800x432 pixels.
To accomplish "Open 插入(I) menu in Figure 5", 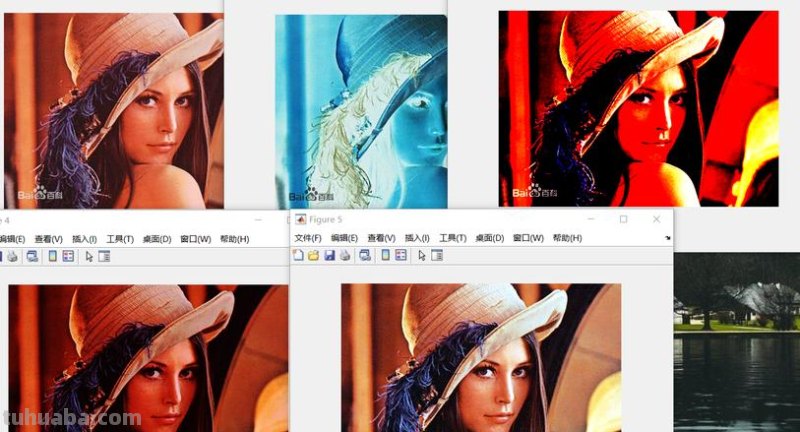I will (417, 238).
